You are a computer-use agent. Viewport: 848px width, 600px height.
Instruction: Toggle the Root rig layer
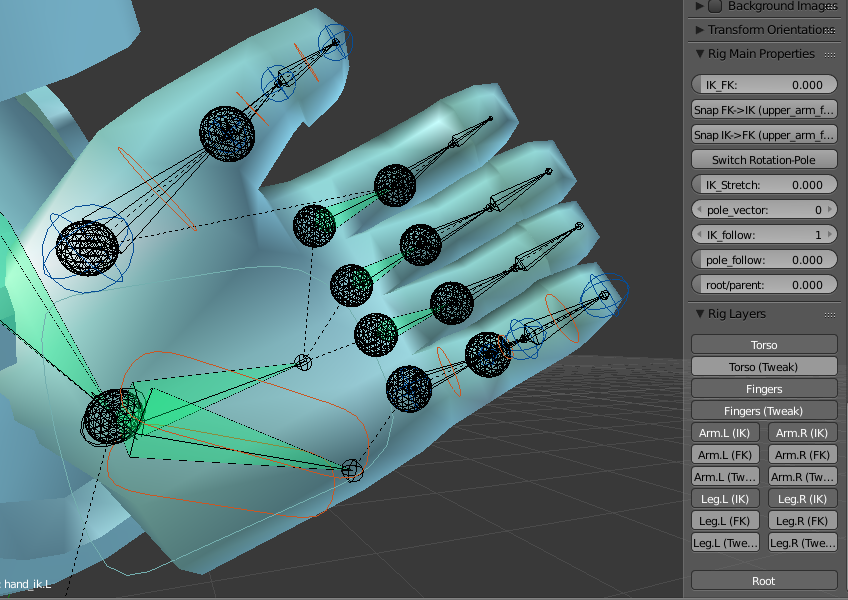764,581
